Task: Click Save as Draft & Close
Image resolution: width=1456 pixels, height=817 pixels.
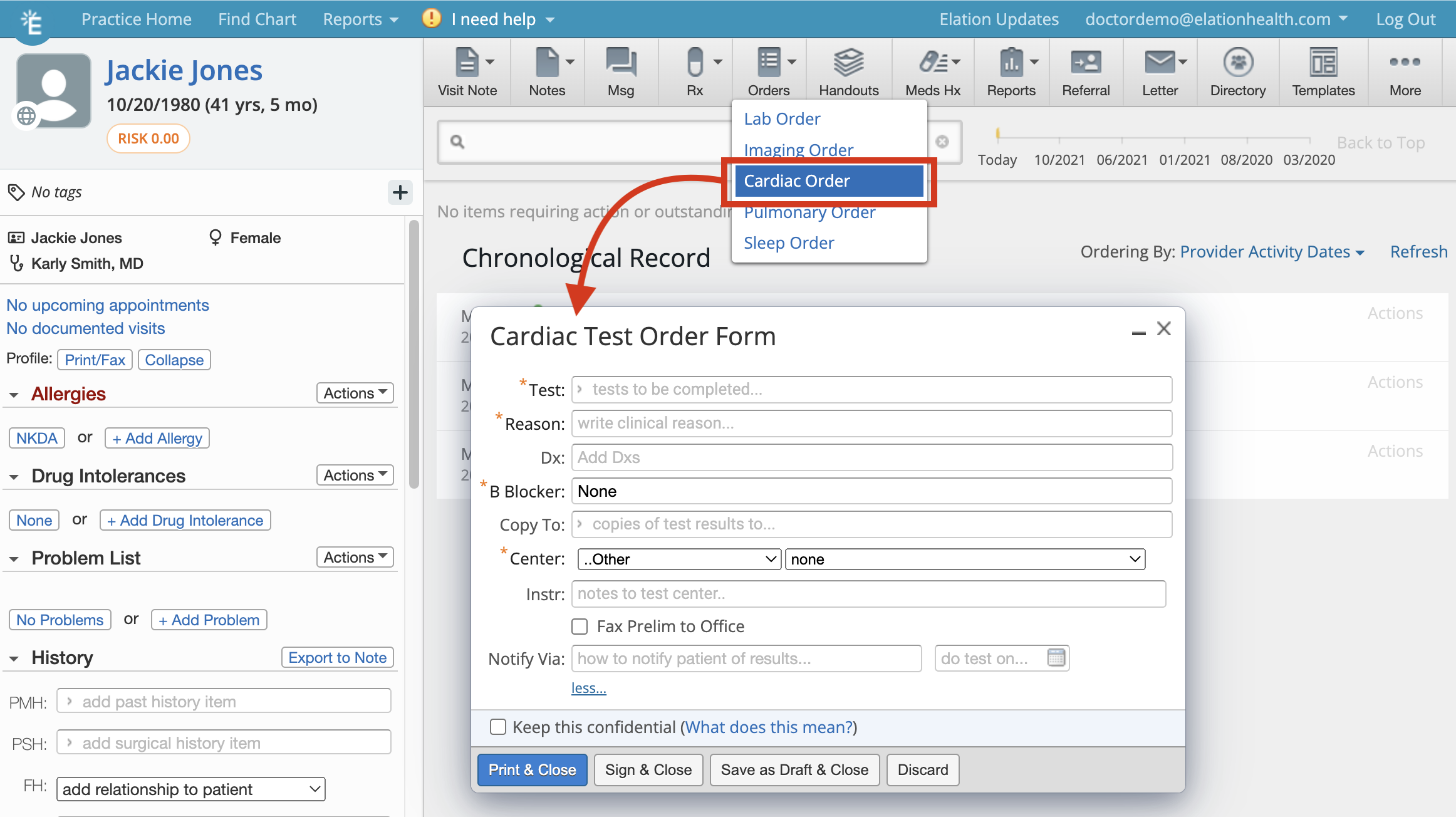Action: (794, 769)
